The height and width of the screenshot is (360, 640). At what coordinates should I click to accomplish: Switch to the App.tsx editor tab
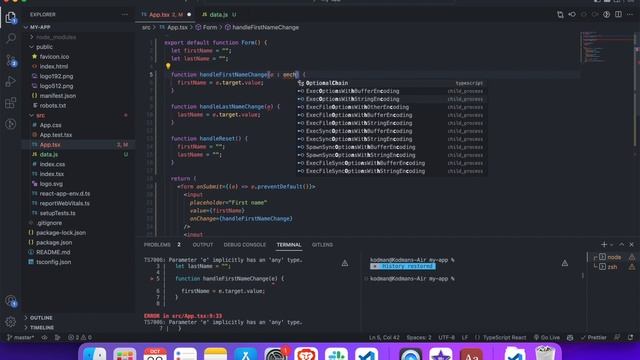coord(165,14)
